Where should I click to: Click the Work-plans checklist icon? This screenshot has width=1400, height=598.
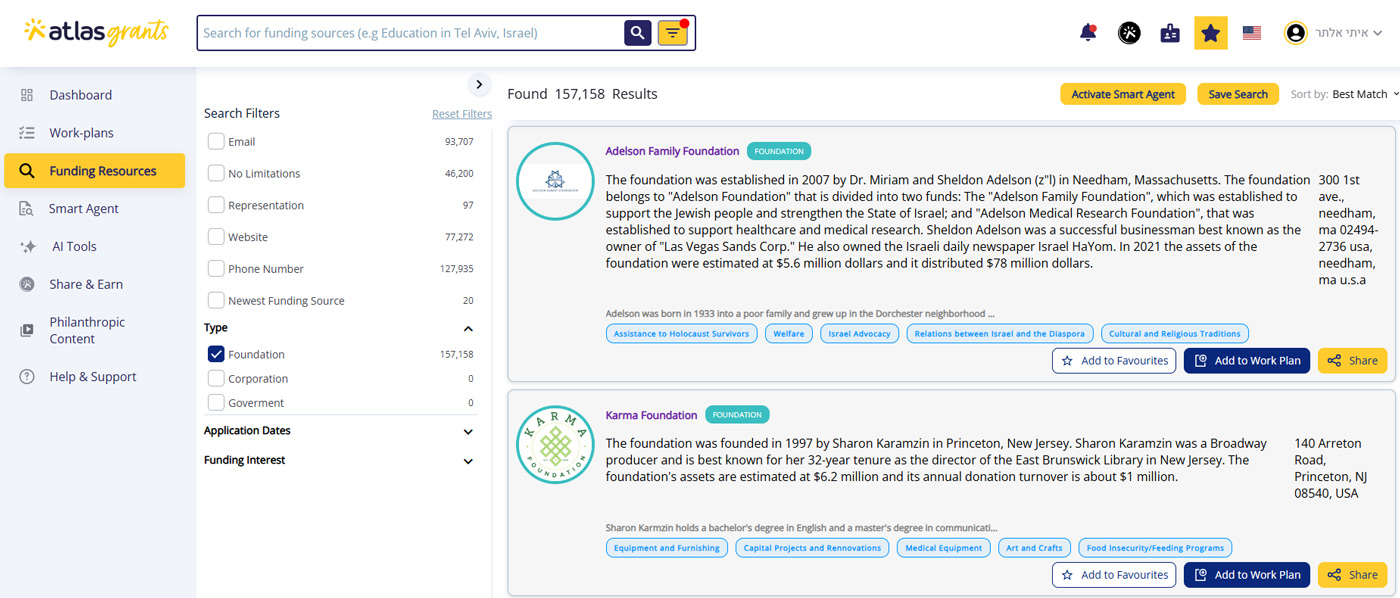tap(27, 133)
